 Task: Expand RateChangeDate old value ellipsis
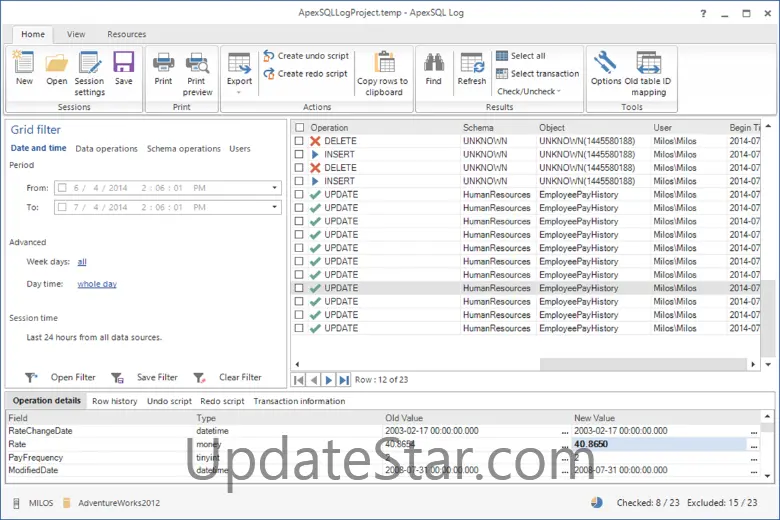(x=565, y=431)
